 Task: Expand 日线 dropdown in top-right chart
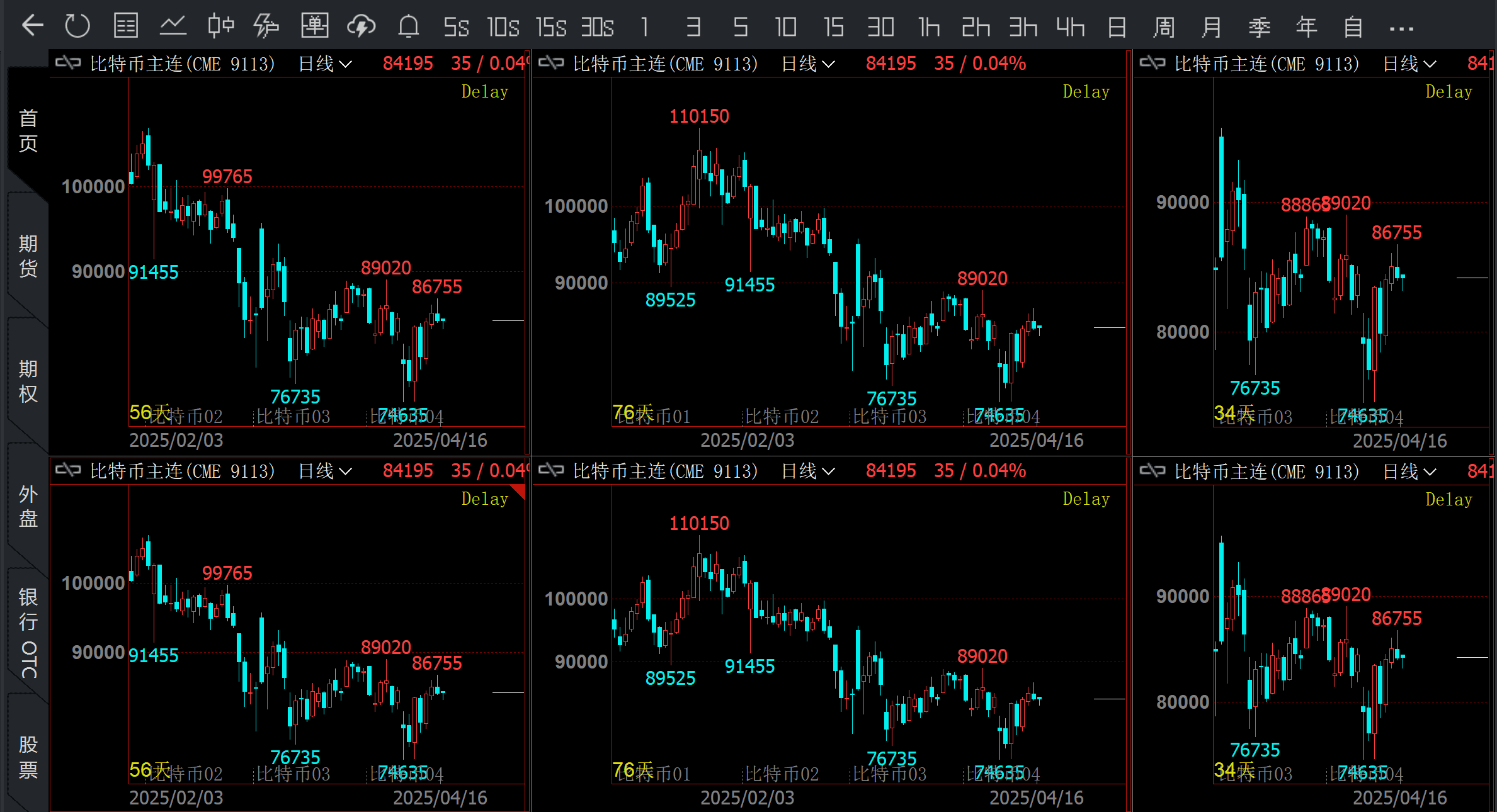(1409, 64)
